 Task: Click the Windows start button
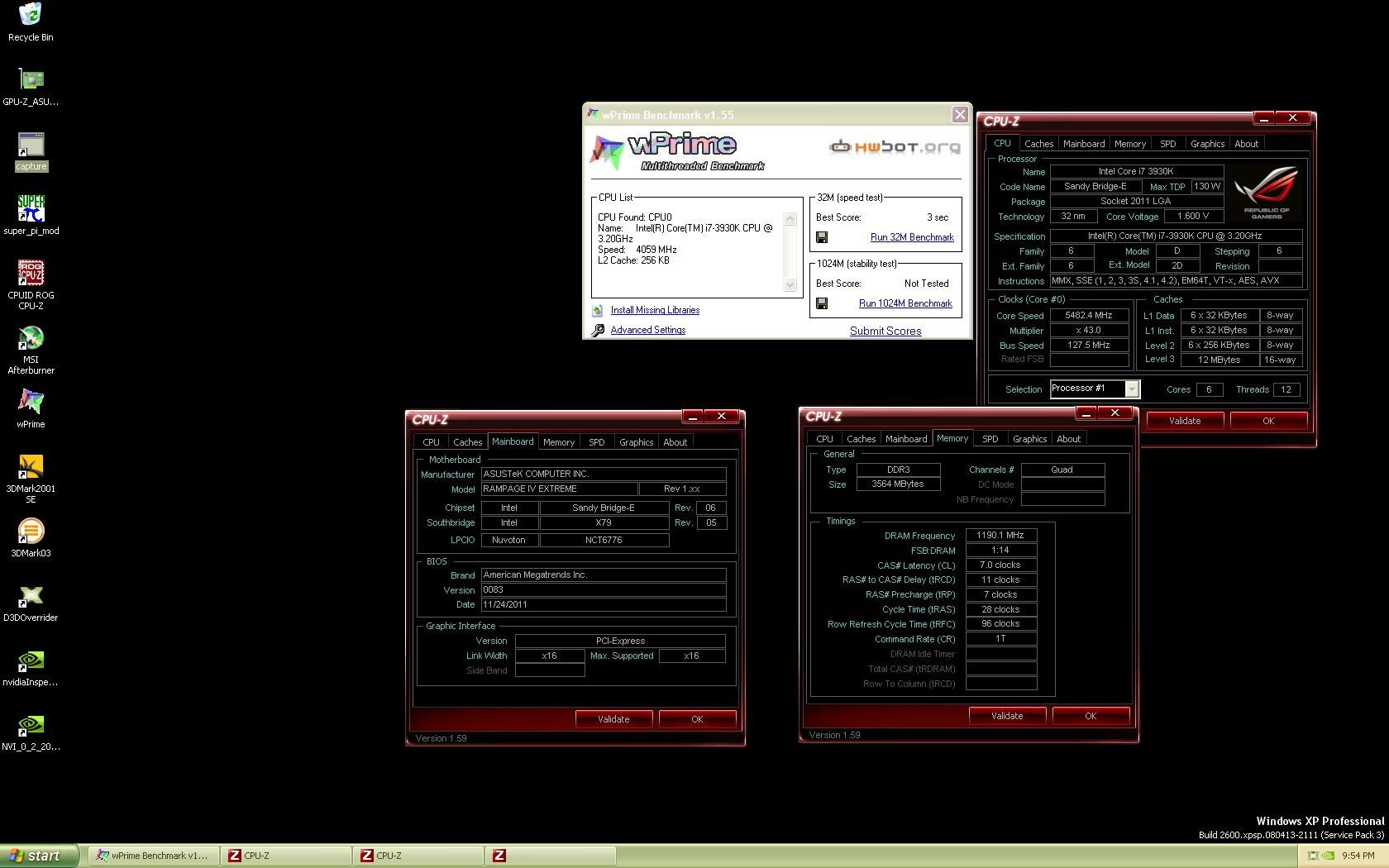39,856
